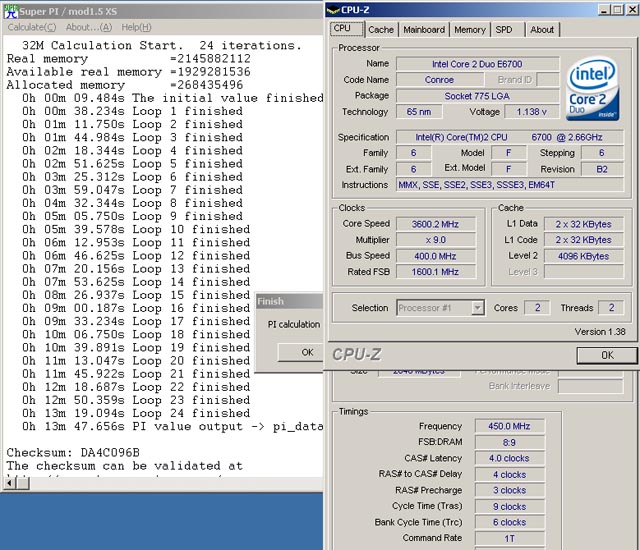Click the Version 1.38 label
Viewport: 640px width, 550px height.
600,332
